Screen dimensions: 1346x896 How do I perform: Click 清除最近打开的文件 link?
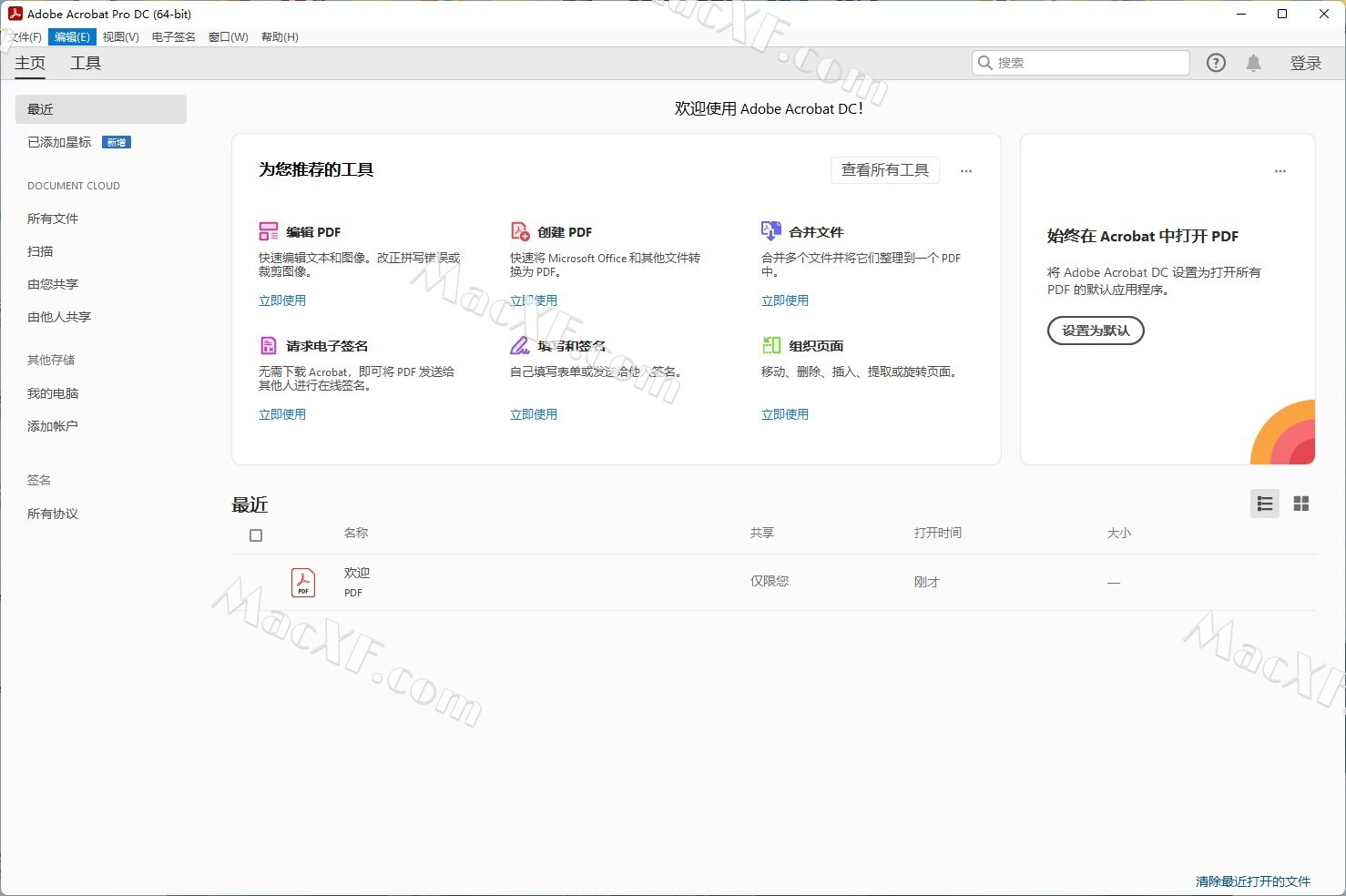1253,881
